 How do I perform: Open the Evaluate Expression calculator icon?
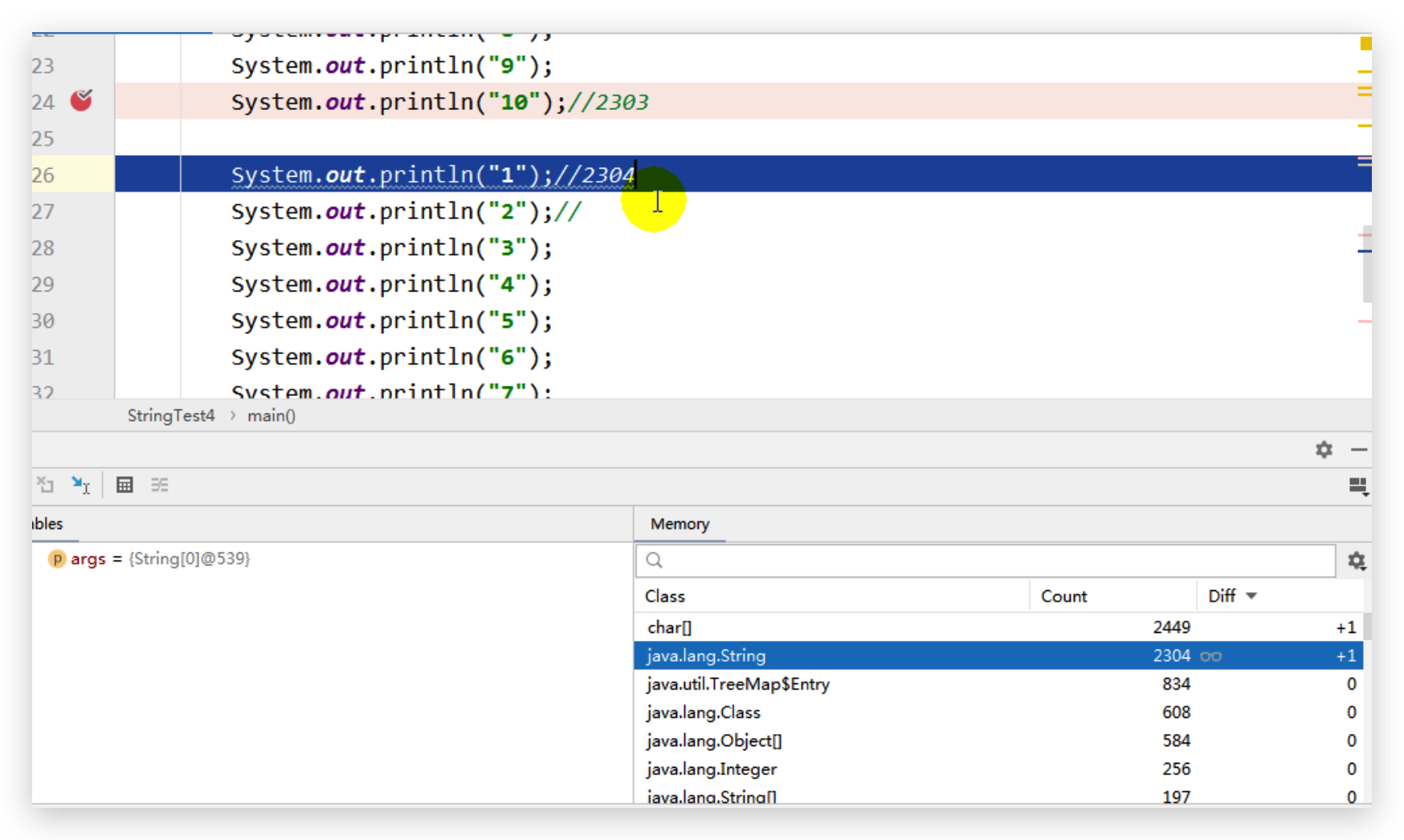pos(124,485)
